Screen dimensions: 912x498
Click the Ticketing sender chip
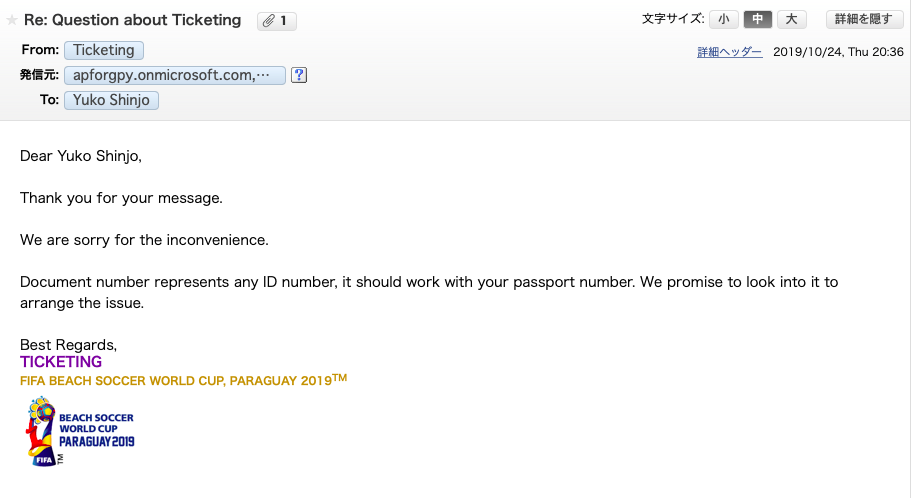coord(104,50)
